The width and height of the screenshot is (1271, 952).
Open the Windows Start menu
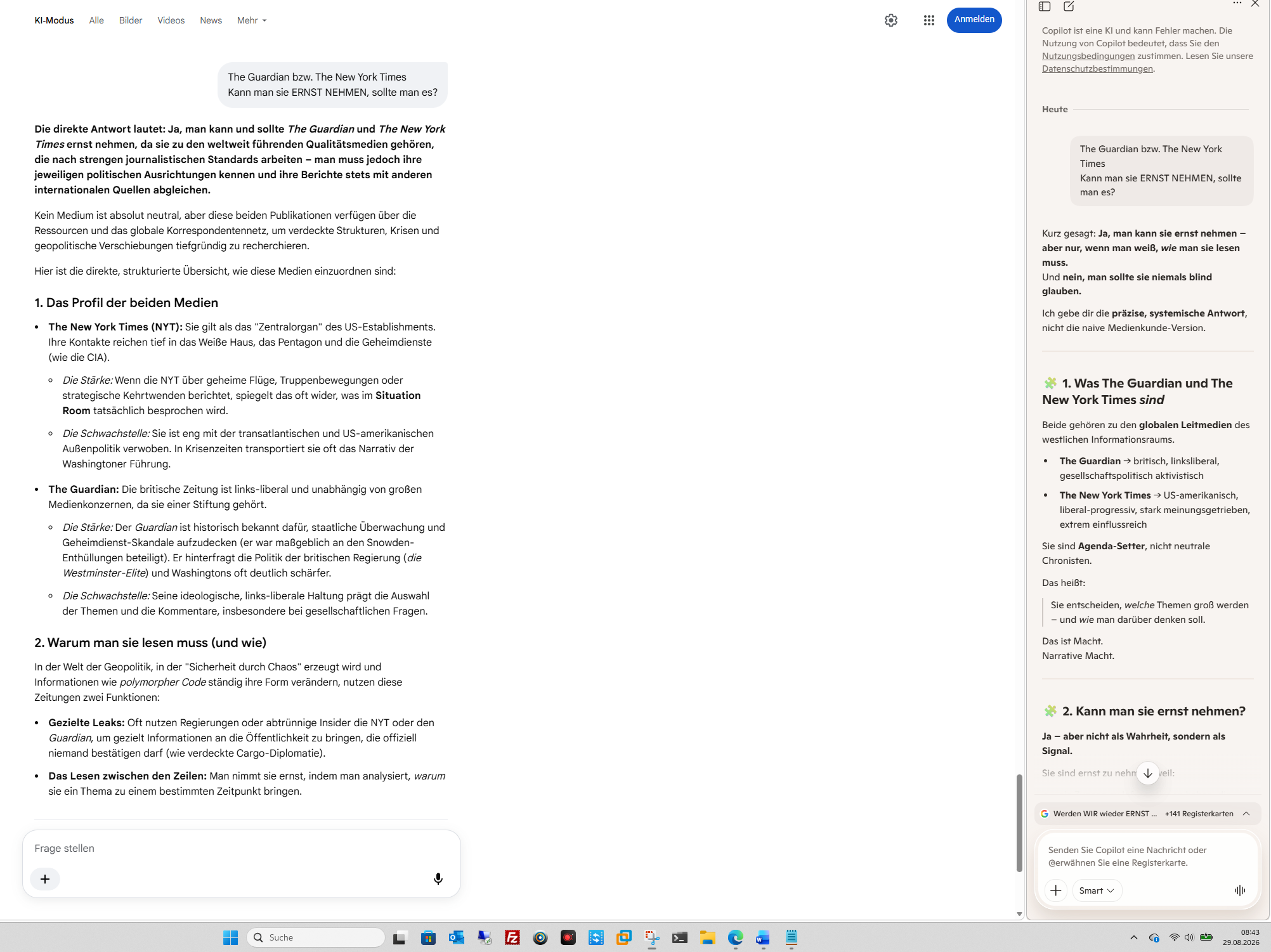(x=230, y=937)
